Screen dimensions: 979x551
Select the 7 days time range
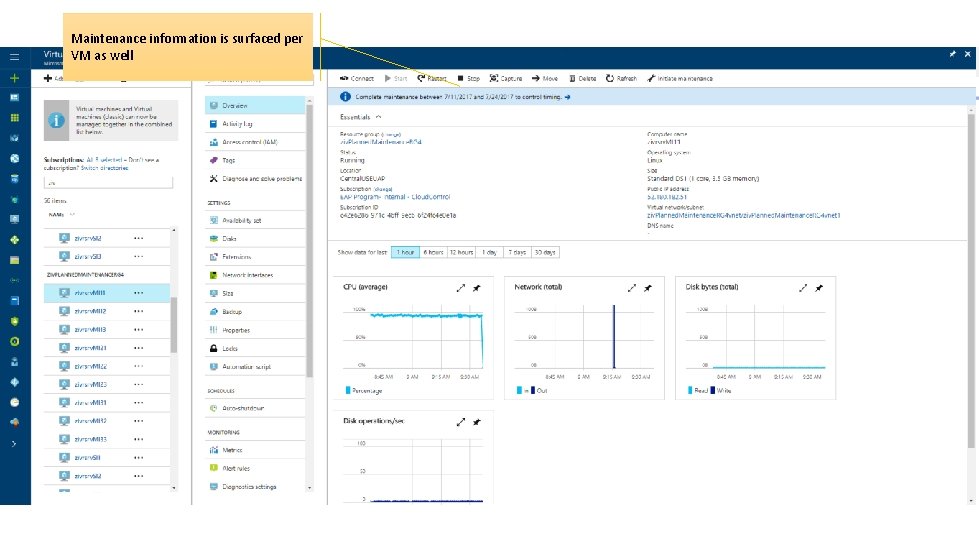[x=517, y=252]
